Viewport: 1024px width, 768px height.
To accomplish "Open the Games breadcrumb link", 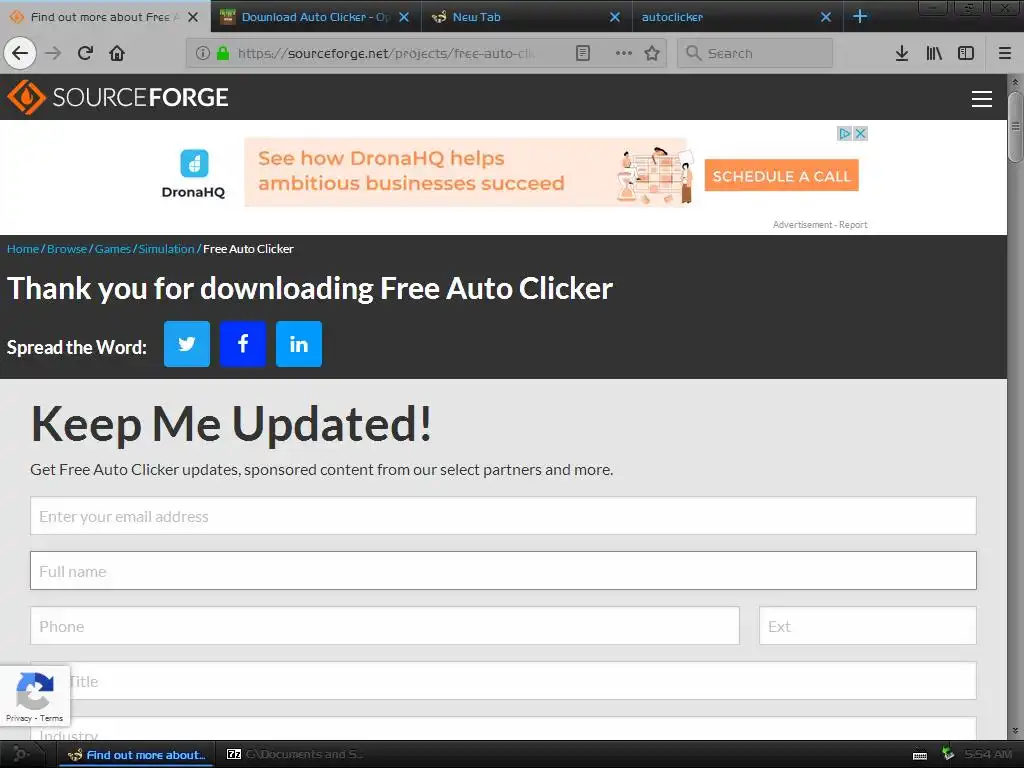I will point(113,249).
